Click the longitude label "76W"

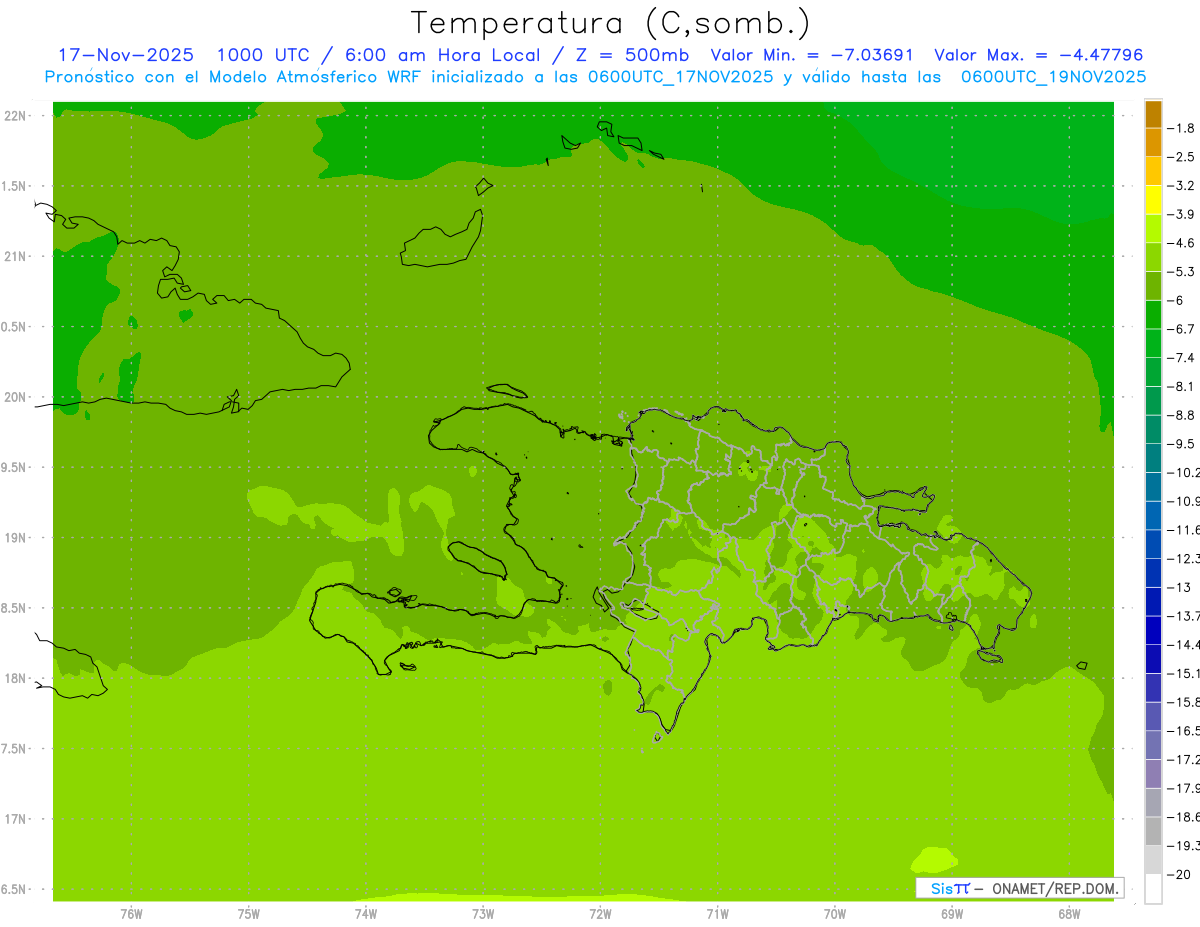(131, 914)
